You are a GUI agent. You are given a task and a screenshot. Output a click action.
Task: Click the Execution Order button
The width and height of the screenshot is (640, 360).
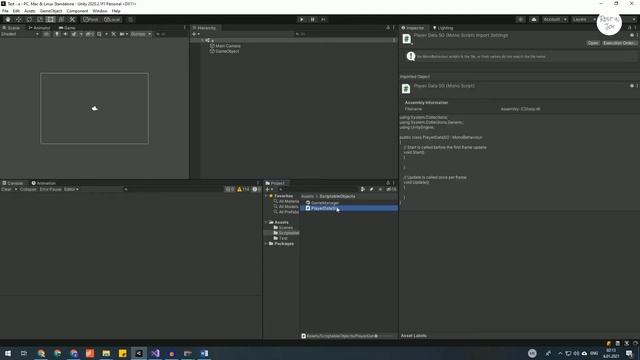(619, 43)
